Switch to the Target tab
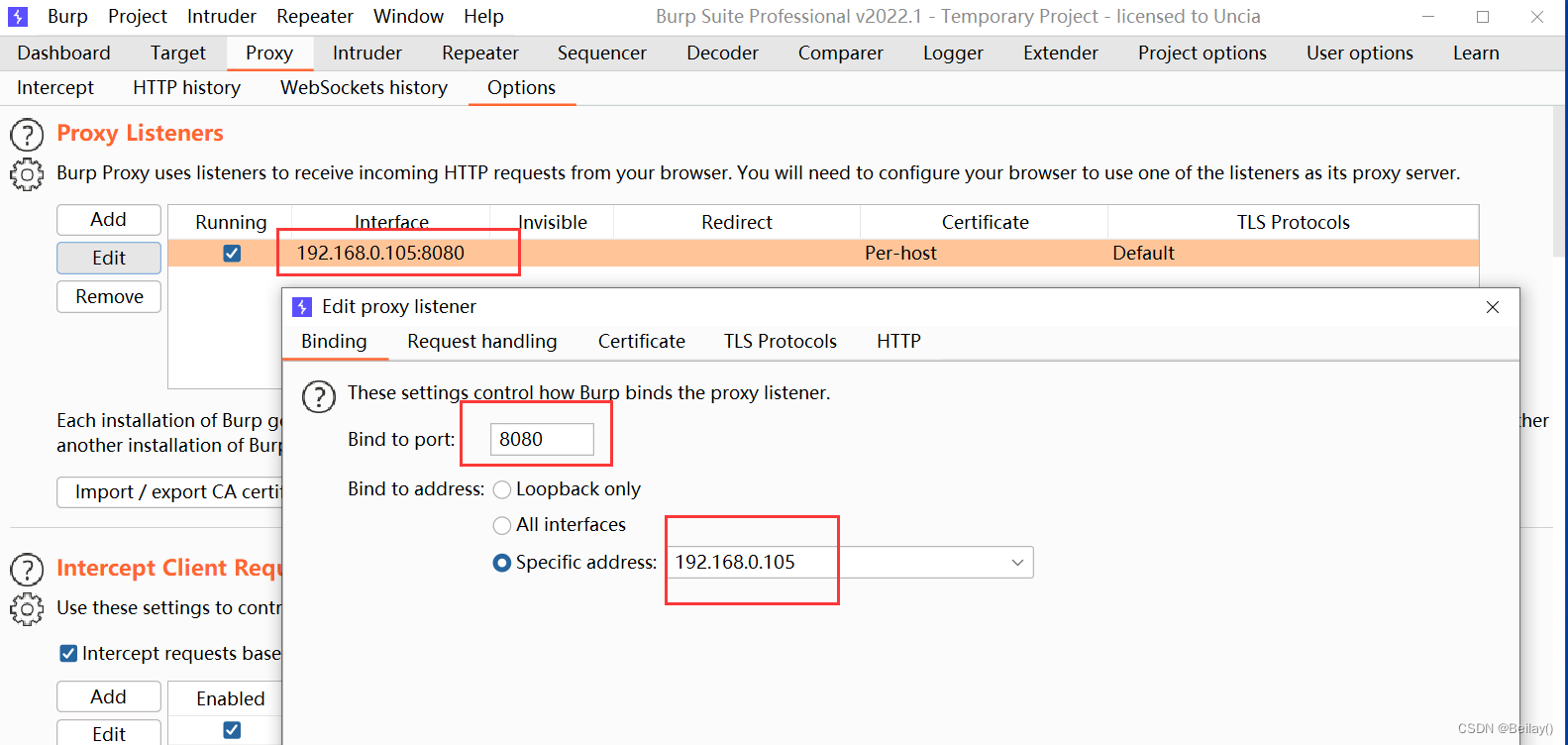The image size is (1568, 745). (x=178, y=53)
